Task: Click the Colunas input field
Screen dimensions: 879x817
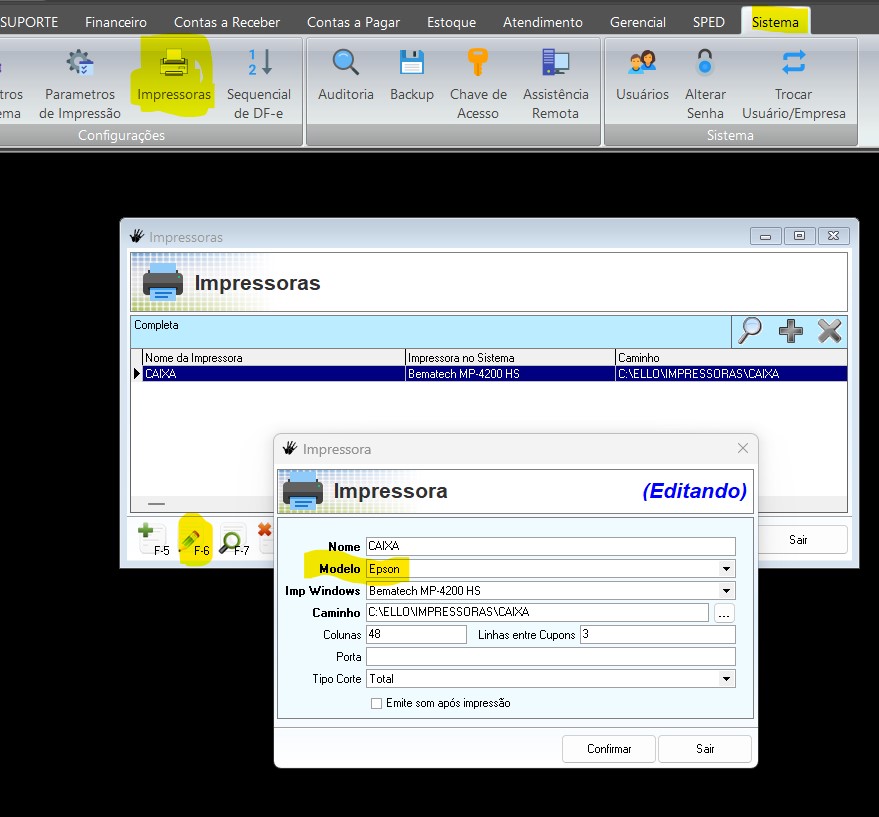Action: [x=416, y=635]
